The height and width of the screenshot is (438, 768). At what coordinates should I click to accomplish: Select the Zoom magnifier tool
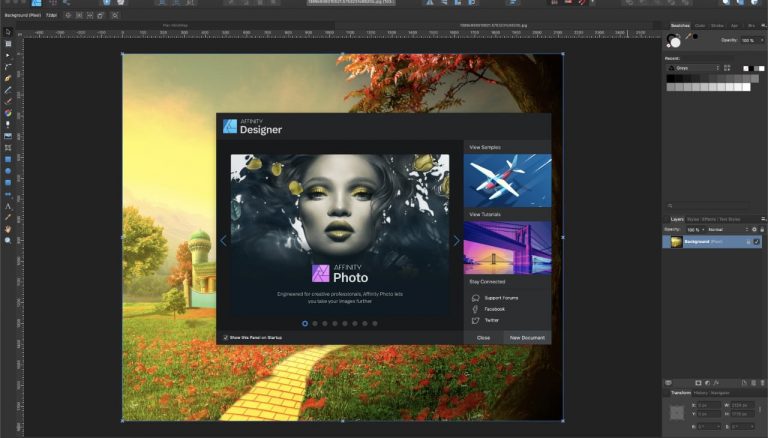click(x=8, y=241)
